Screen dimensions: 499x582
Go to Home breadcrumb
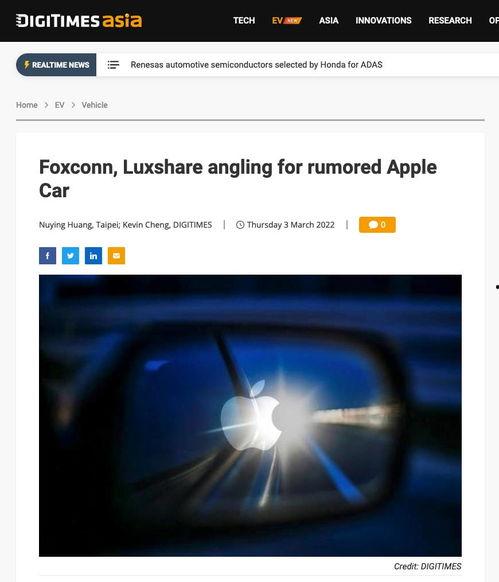point(27,105)
